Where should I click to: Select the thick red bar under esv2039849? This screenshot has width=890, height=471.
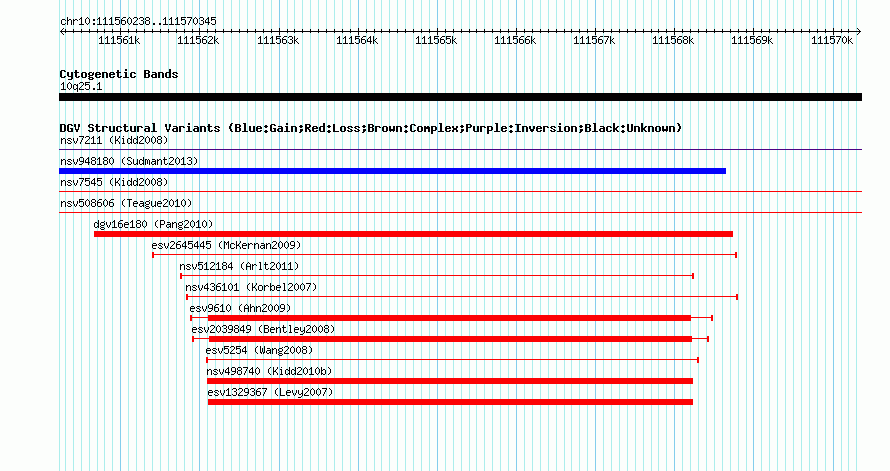pos(451,339)
